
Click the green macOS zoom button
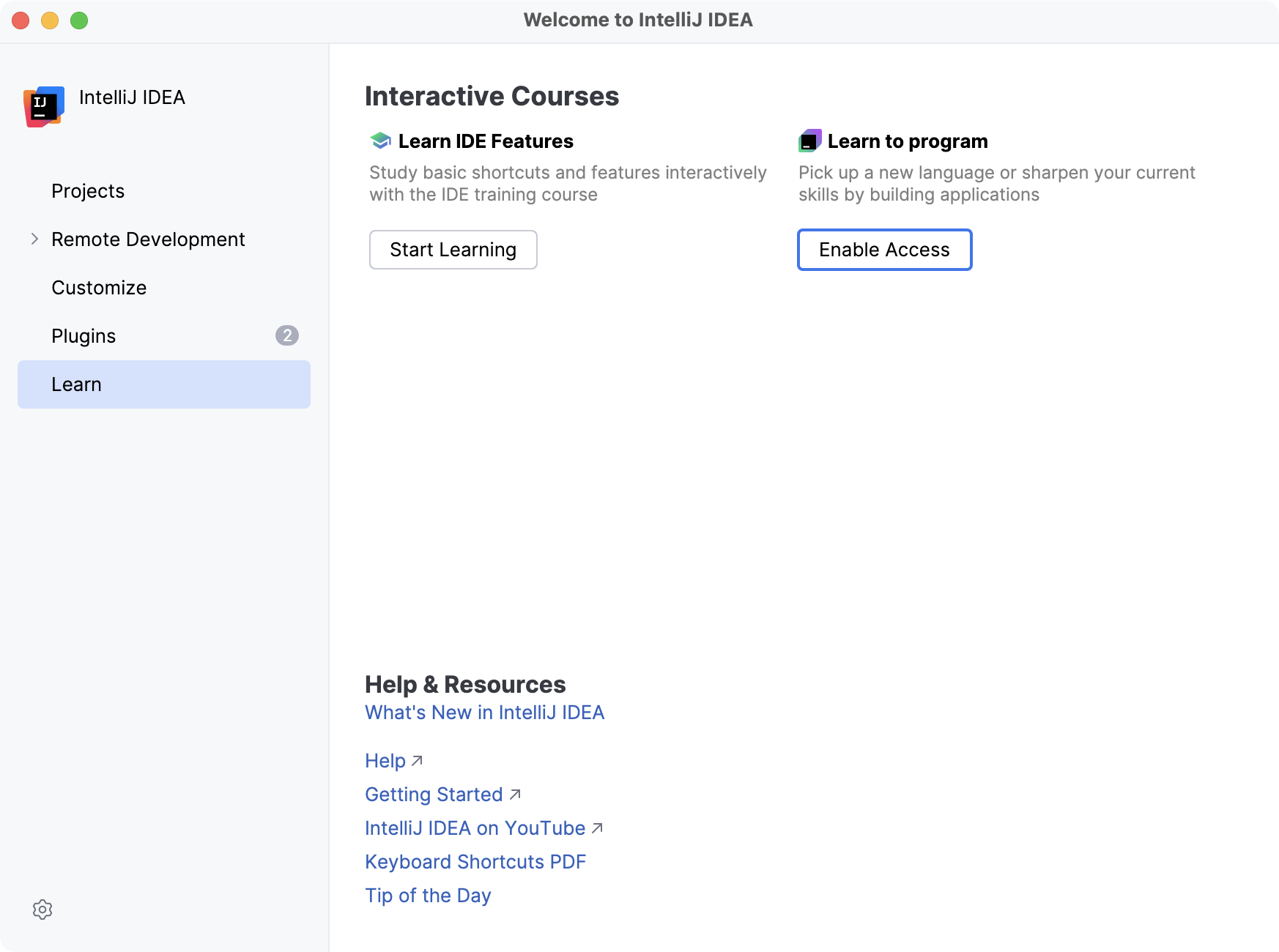pos(79,21)
